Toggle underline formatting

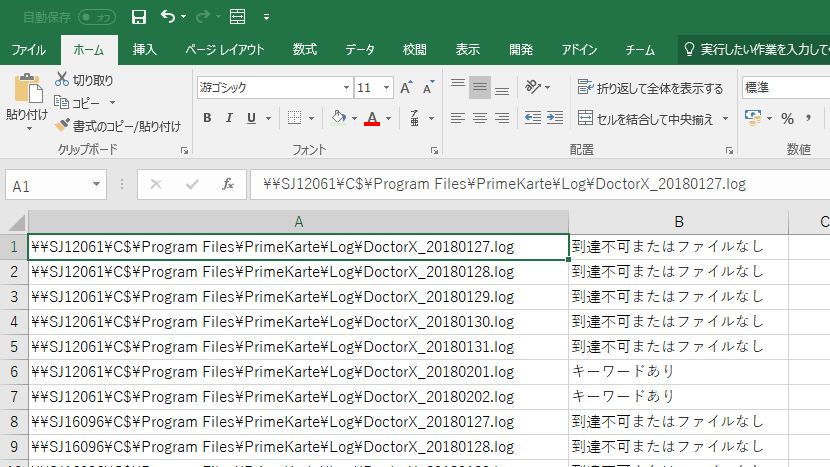pos(251,118)
